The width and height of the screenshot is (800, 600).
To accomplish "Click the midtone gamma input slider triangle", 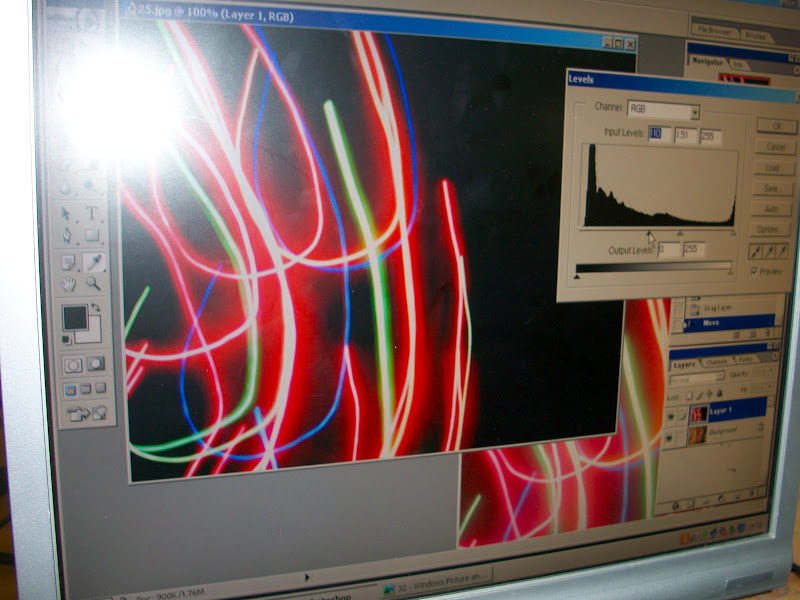I will coord(680,233).
